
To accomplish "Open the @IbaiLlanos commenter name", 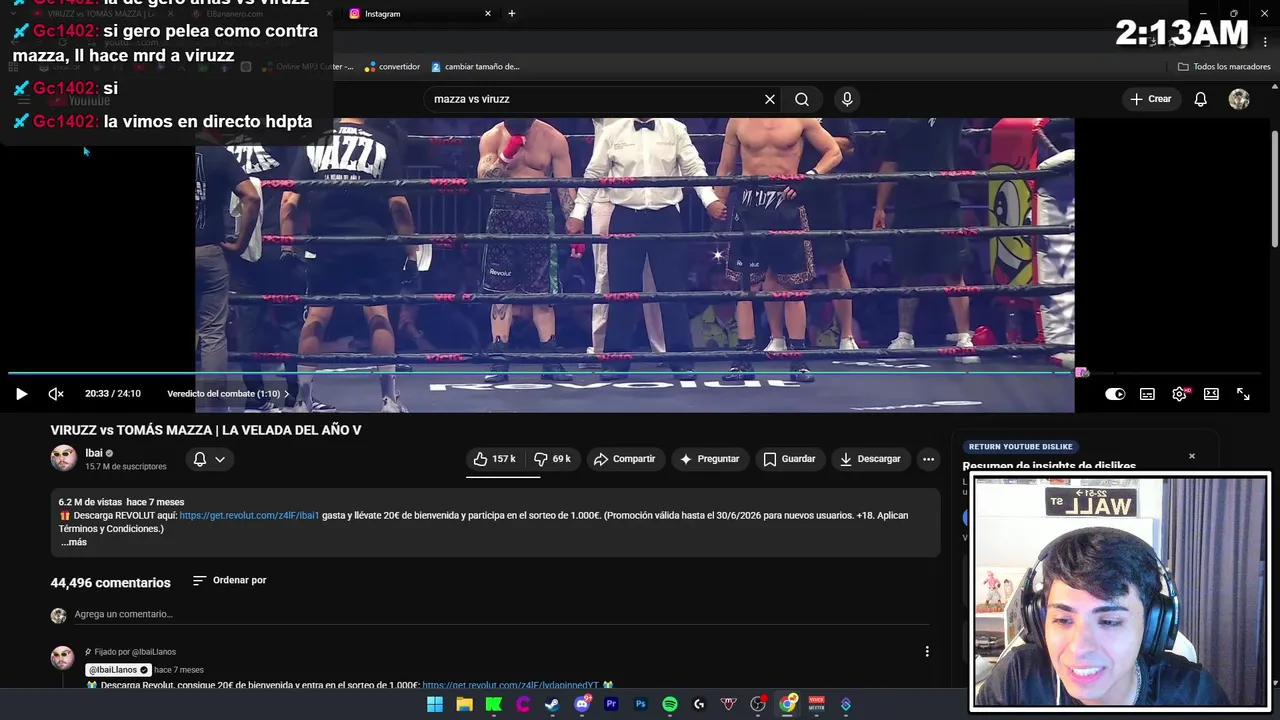I will (x=118, y=670).
